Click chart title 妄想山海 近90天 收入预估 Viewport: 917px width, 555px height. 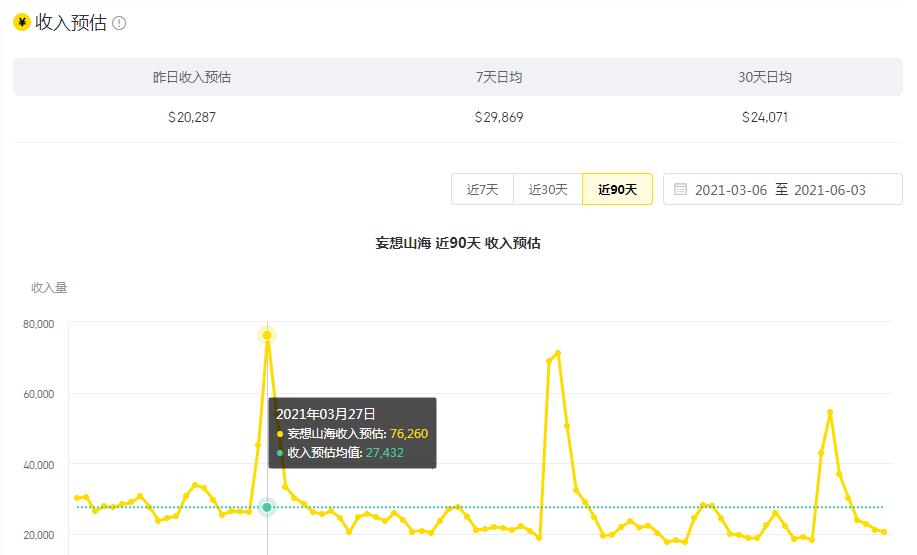[458, 243]
